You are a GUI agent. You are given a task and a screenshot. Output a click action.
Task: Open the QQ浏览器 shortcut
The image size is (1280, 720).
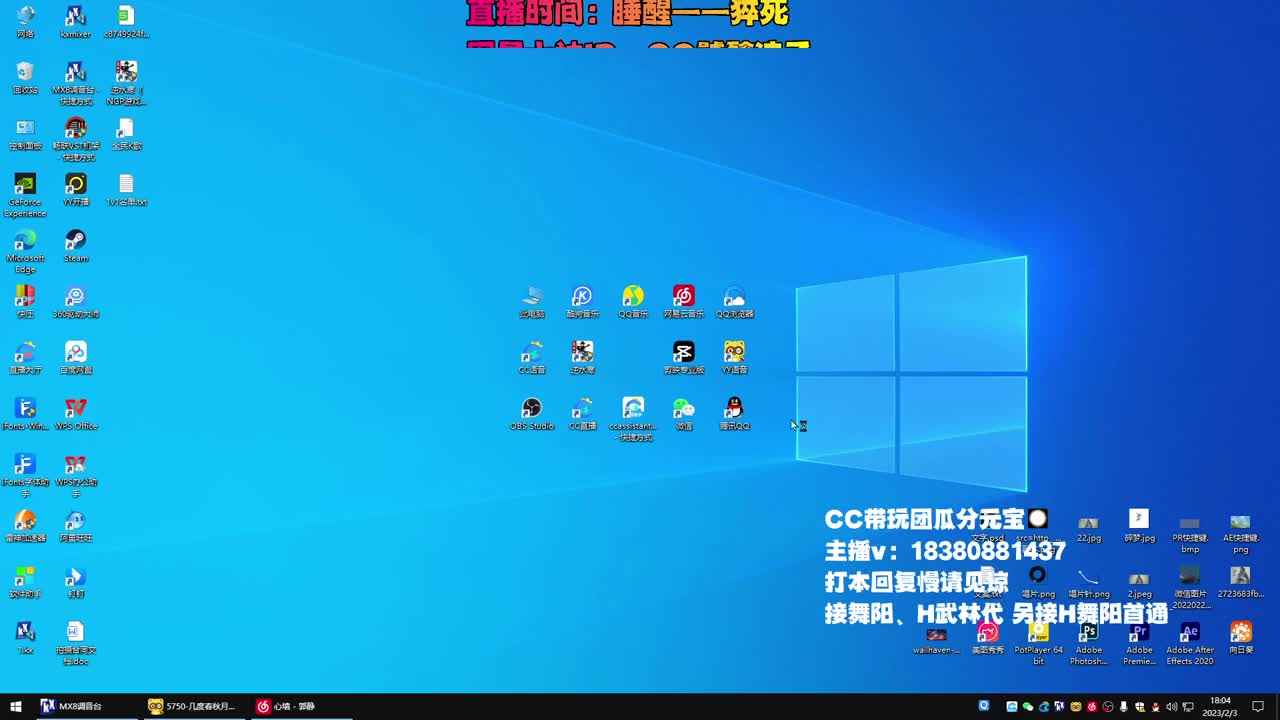735,302
